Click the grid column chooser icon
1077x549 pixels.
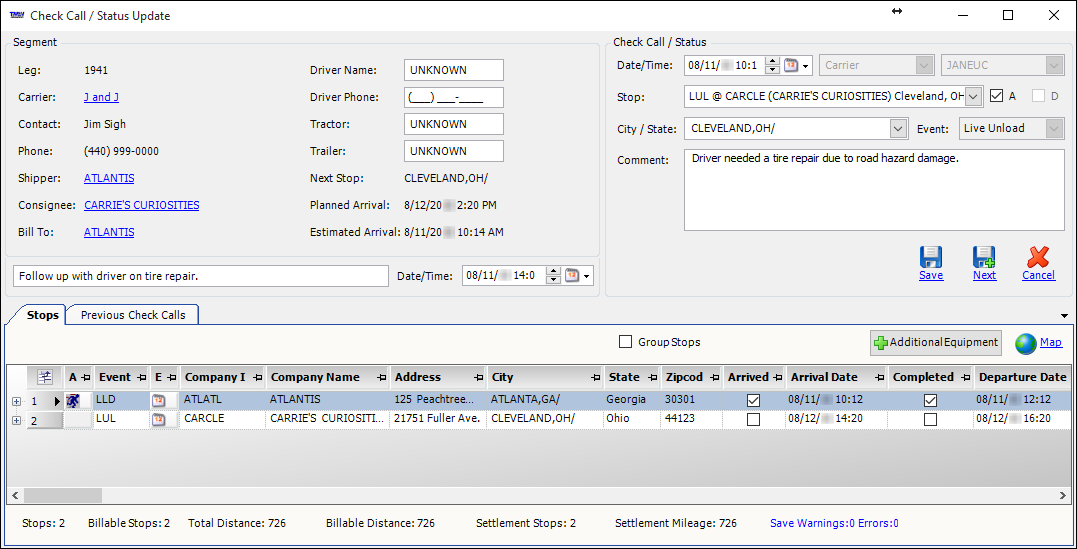click(x=45, y=377)
